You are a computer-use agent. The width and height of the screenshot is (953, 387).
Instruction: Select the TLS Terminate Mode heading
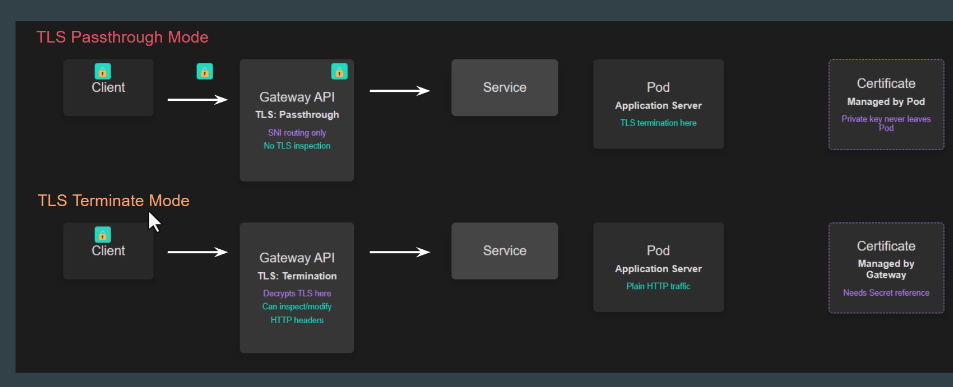[114, 200]
